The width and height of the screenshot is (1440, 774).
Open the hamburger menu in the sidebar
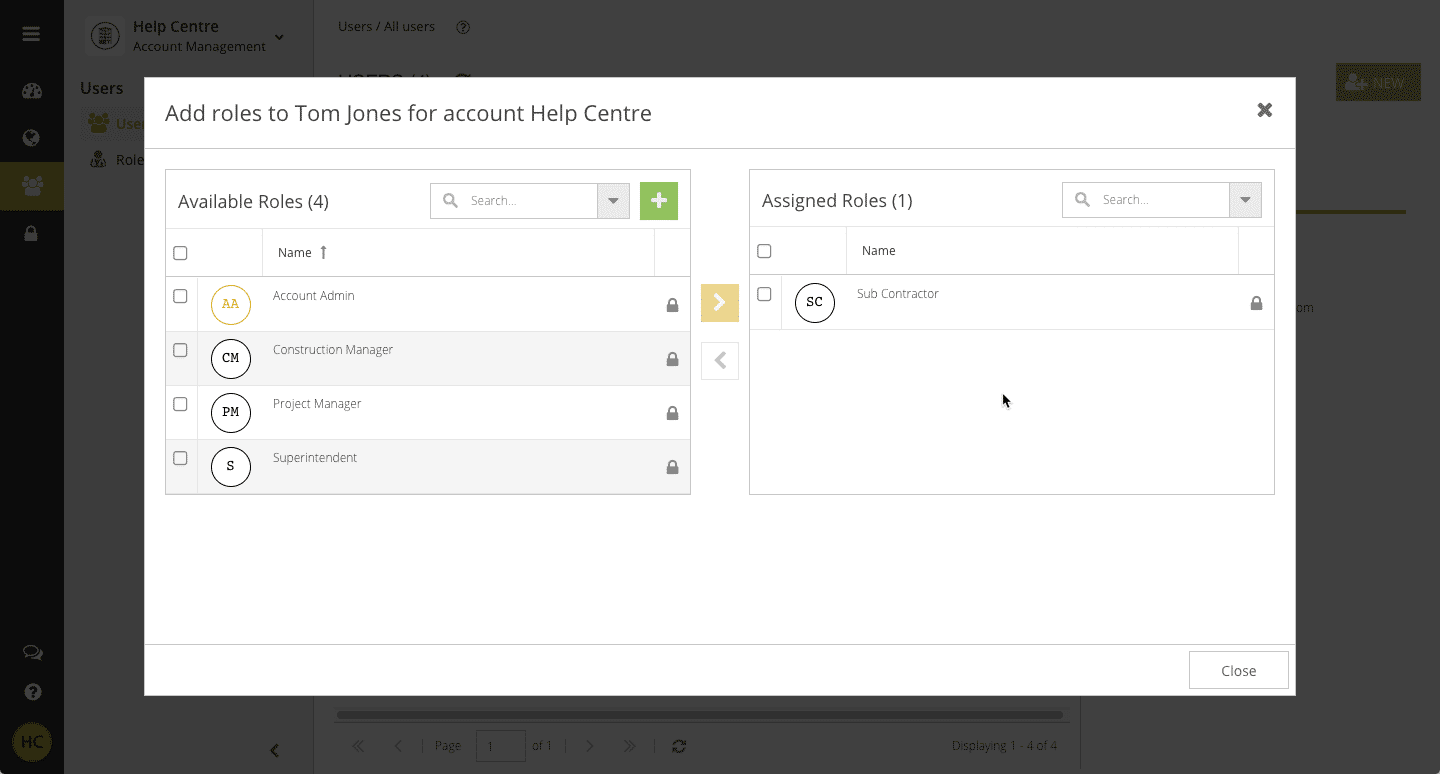coord(31,34)
